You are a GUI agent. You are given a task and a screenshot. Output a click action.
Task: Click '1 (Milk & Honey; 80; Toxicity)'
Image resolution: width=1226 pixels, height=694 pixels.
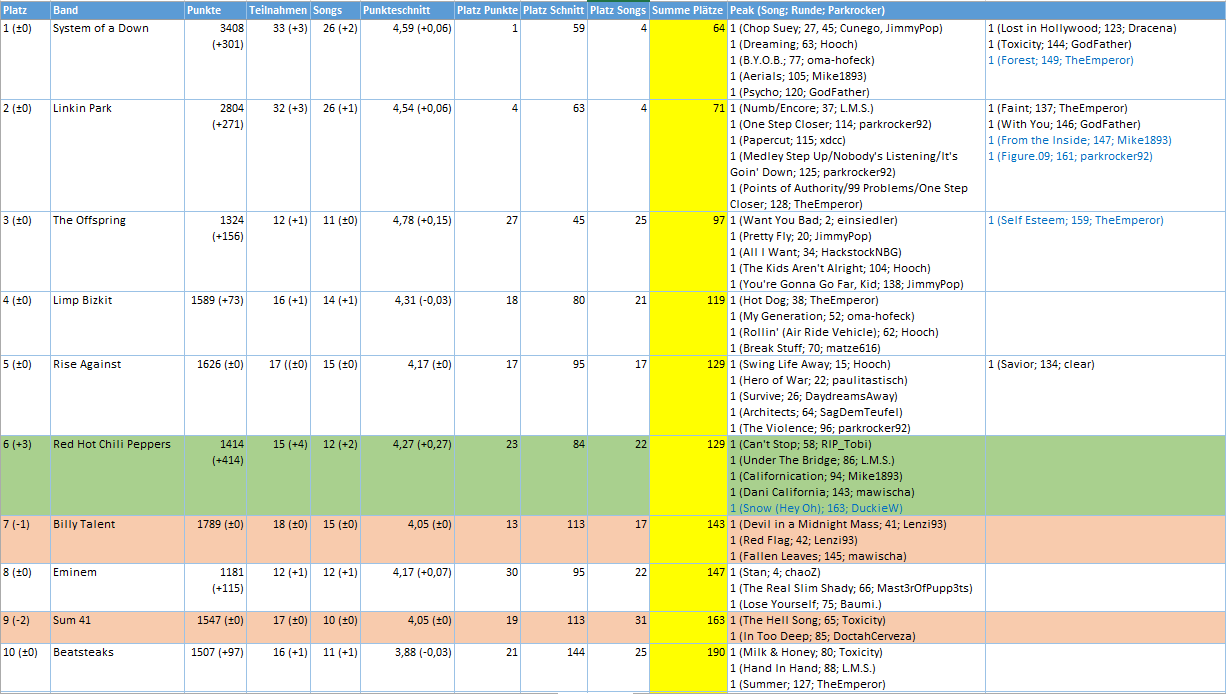pyautogui.click(x=806, y=652)
